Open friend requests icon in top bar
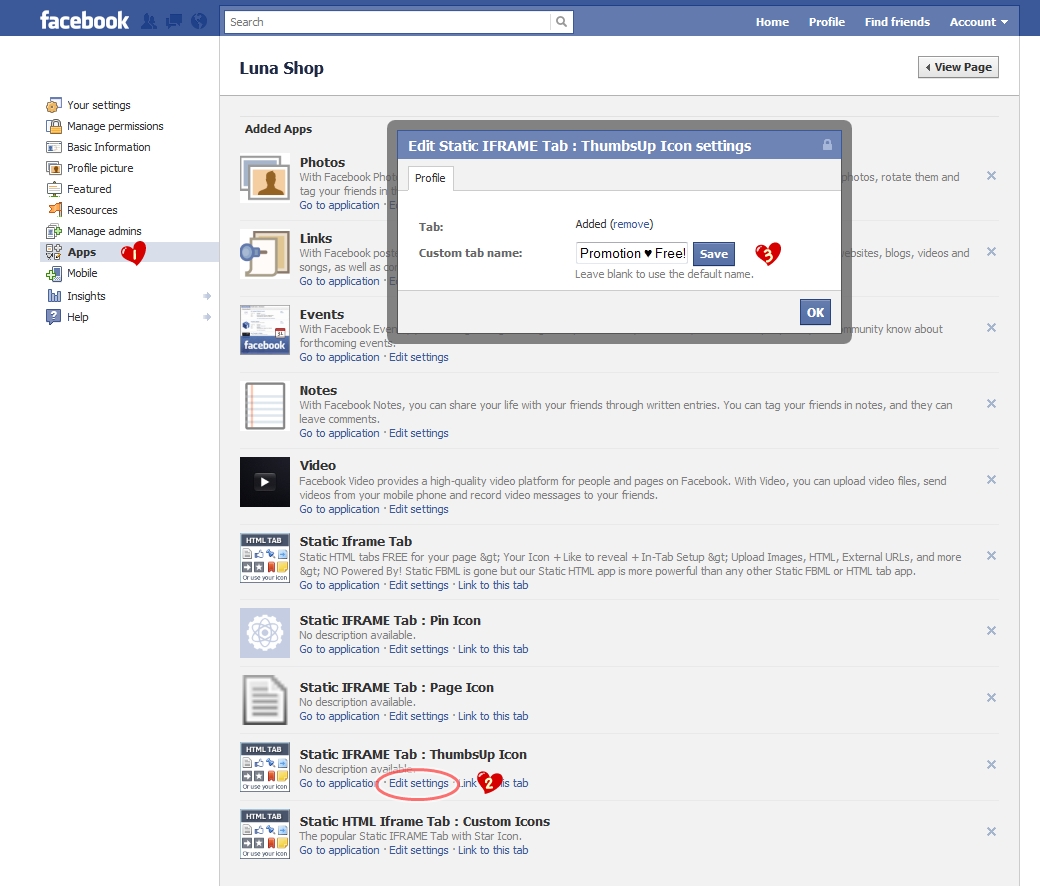 pyautogui.click(x=149, y=22)
